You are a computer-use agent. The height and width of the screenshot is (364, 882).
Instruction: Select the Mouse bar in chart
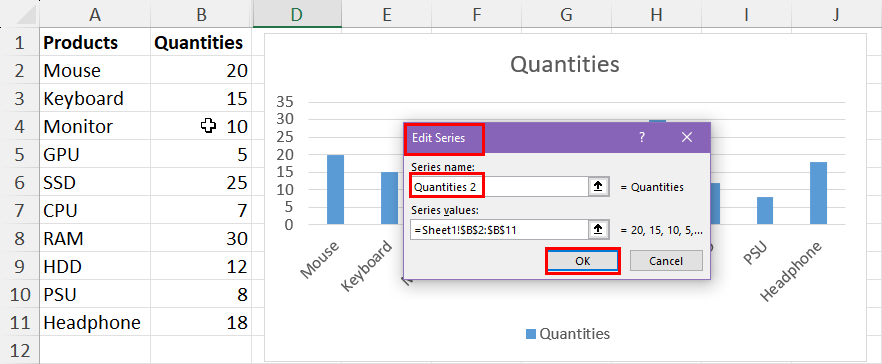[335, 190]
